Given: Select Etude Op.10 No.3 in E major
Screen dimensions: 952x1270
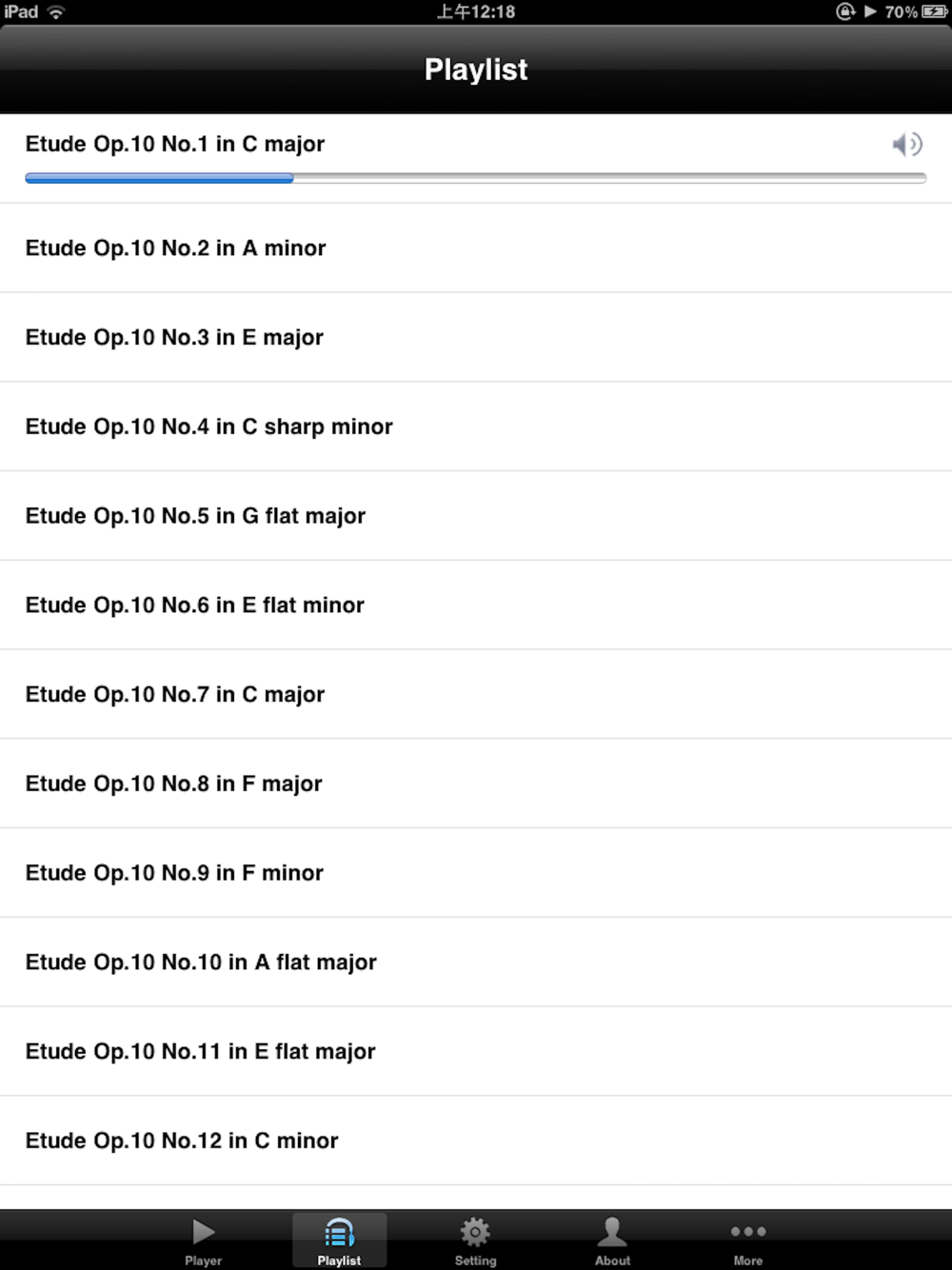Looking at the screenshot, I should [174, 338].
